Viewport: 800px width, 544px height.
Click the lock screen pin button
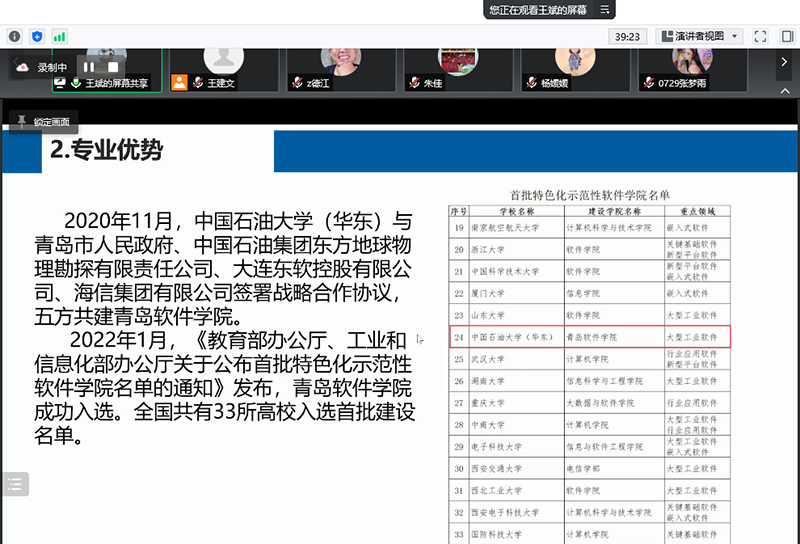point(43,121)
